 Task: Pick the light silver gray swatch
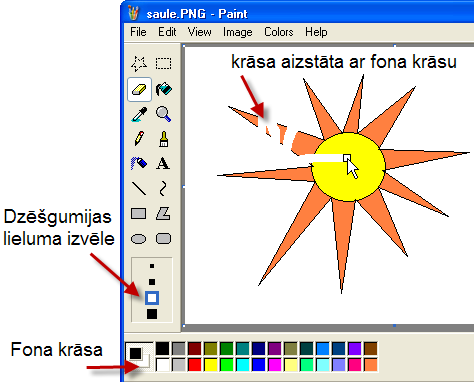pyautogui.click(x=179, y=365)
